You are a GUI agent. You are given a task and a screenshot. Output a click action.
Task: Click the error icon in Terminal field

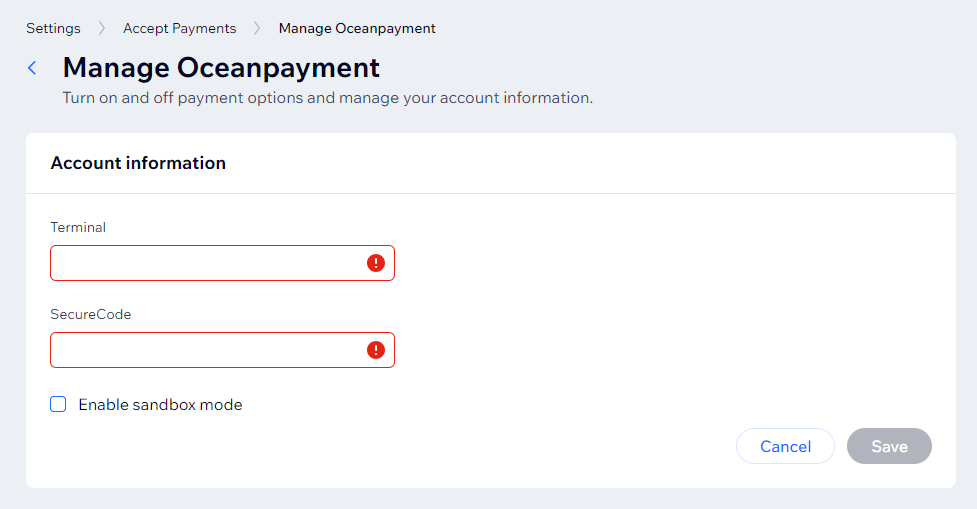tap(375, 263)
